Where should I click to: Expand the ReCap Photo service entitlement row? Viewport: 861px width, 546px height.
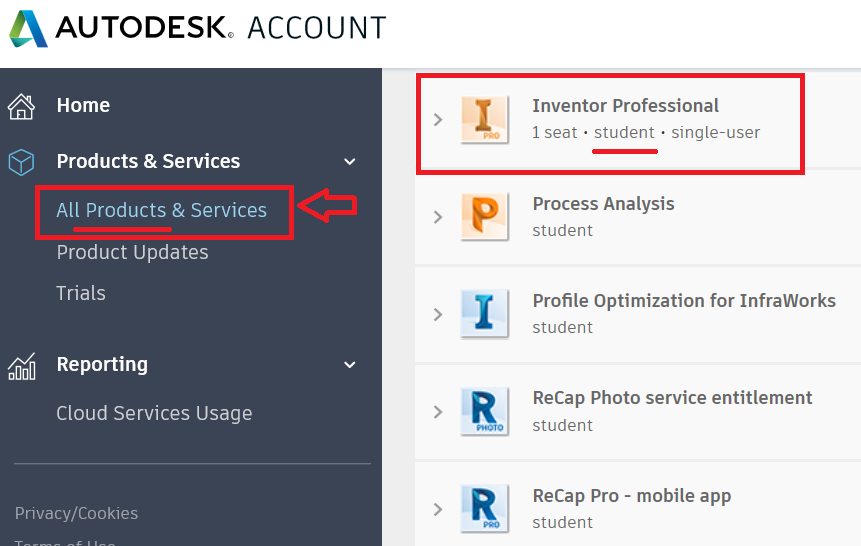tap(438, 412)
